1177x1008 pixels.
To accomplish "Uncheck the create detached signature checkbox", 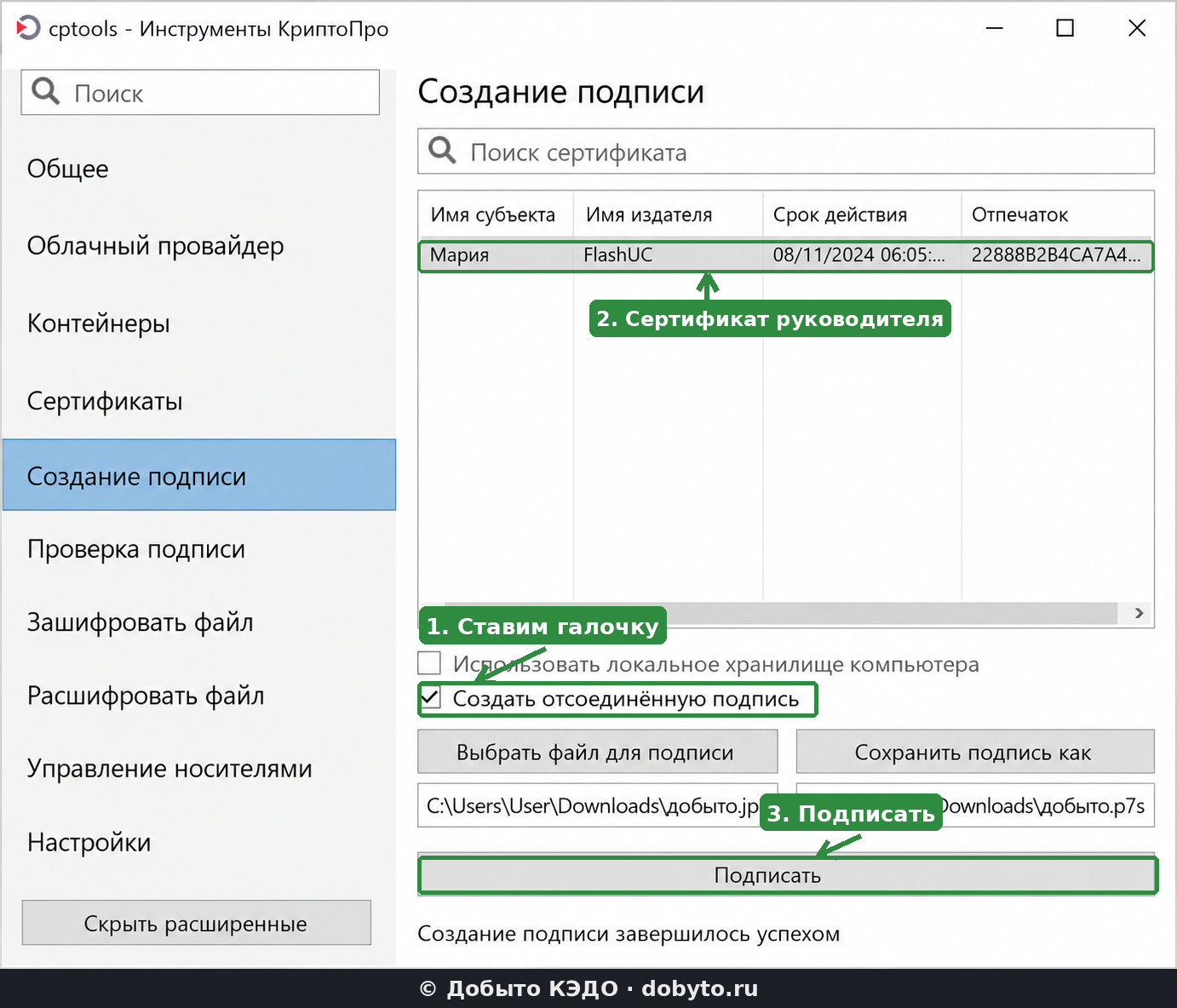I will 429,698.
